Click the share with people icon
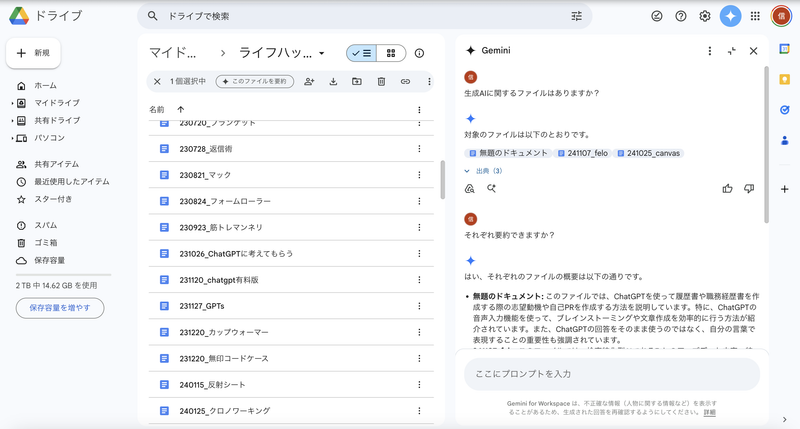This screenshot has width=800, height=429. [309, 81]
